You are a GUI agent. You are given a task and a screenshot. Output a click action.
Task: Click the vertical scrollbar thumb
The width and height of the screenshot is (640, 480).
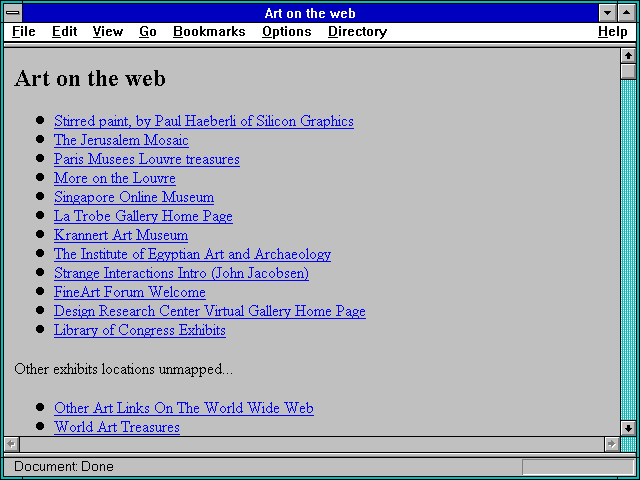pos(628,71)
